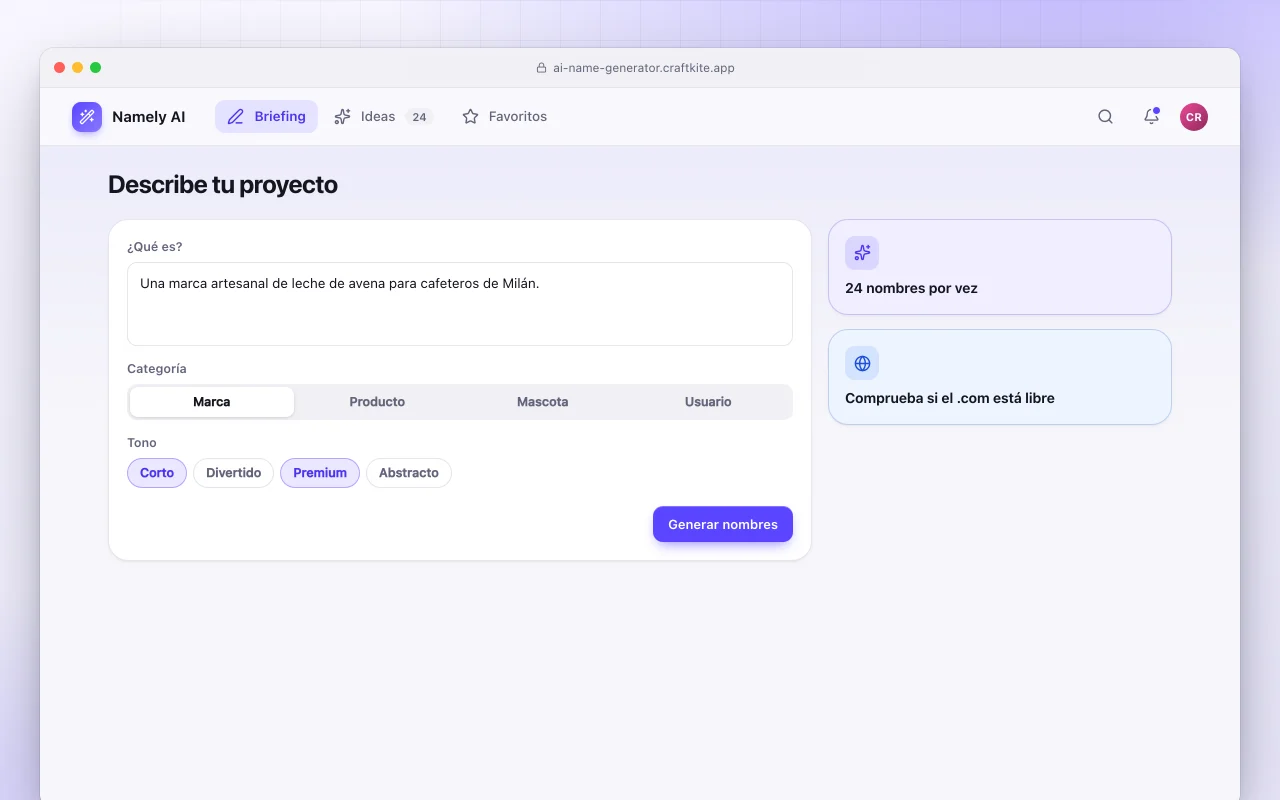Click the Categoría label
The image size is (1280, 800).
tap(157, 369)
